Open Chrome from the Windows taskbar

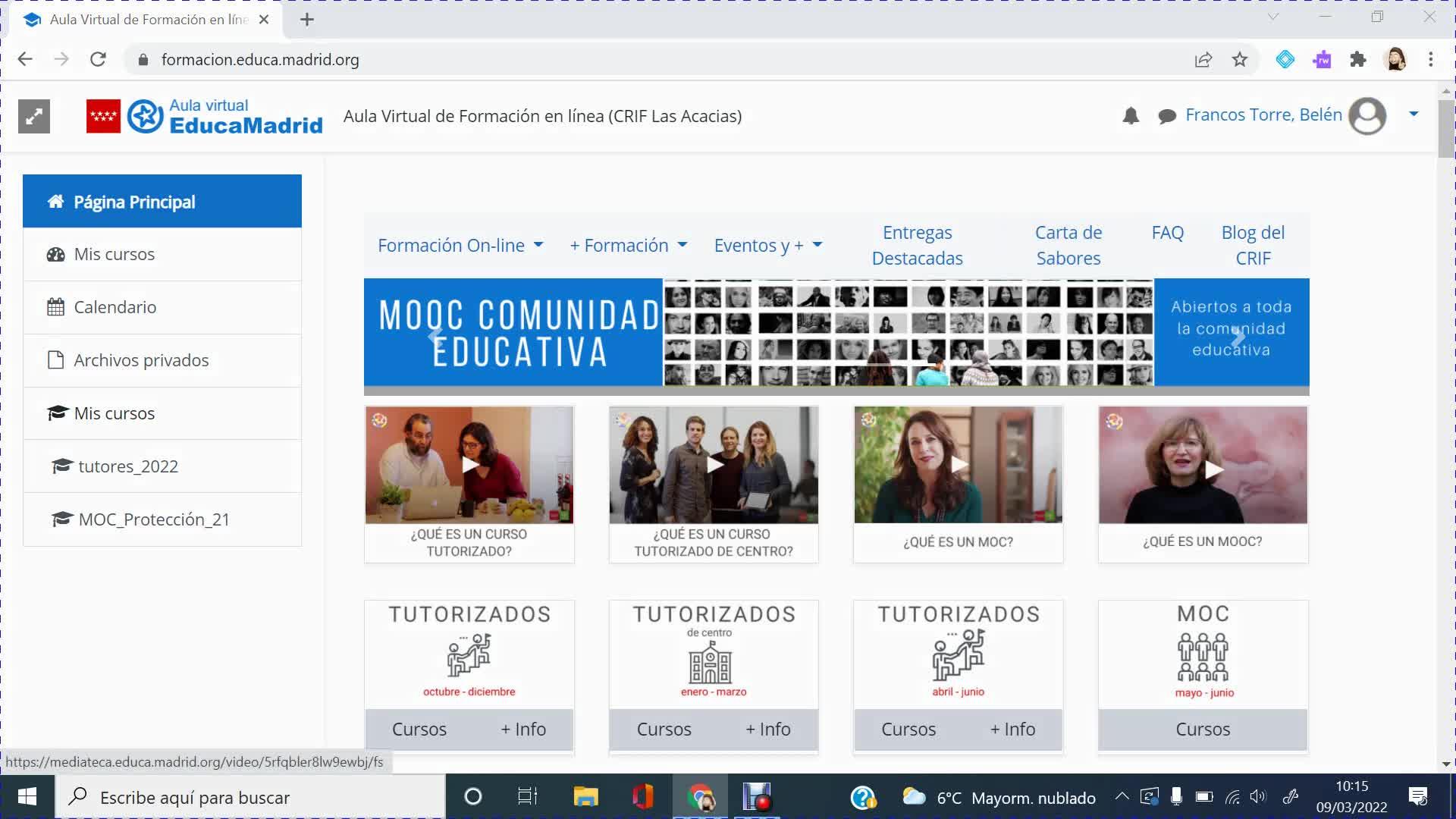pos(701,797)
